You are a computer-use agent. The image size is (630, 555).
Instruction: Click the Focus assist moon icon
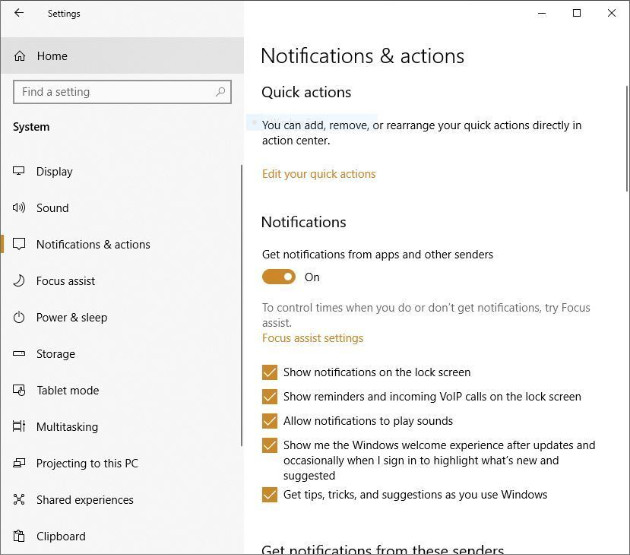point(19,281)
